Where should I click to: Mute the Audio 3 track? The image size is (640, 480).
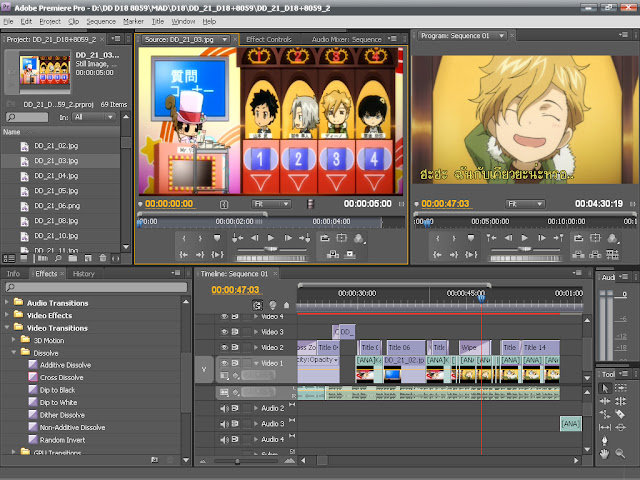click(x=224, y=424)
